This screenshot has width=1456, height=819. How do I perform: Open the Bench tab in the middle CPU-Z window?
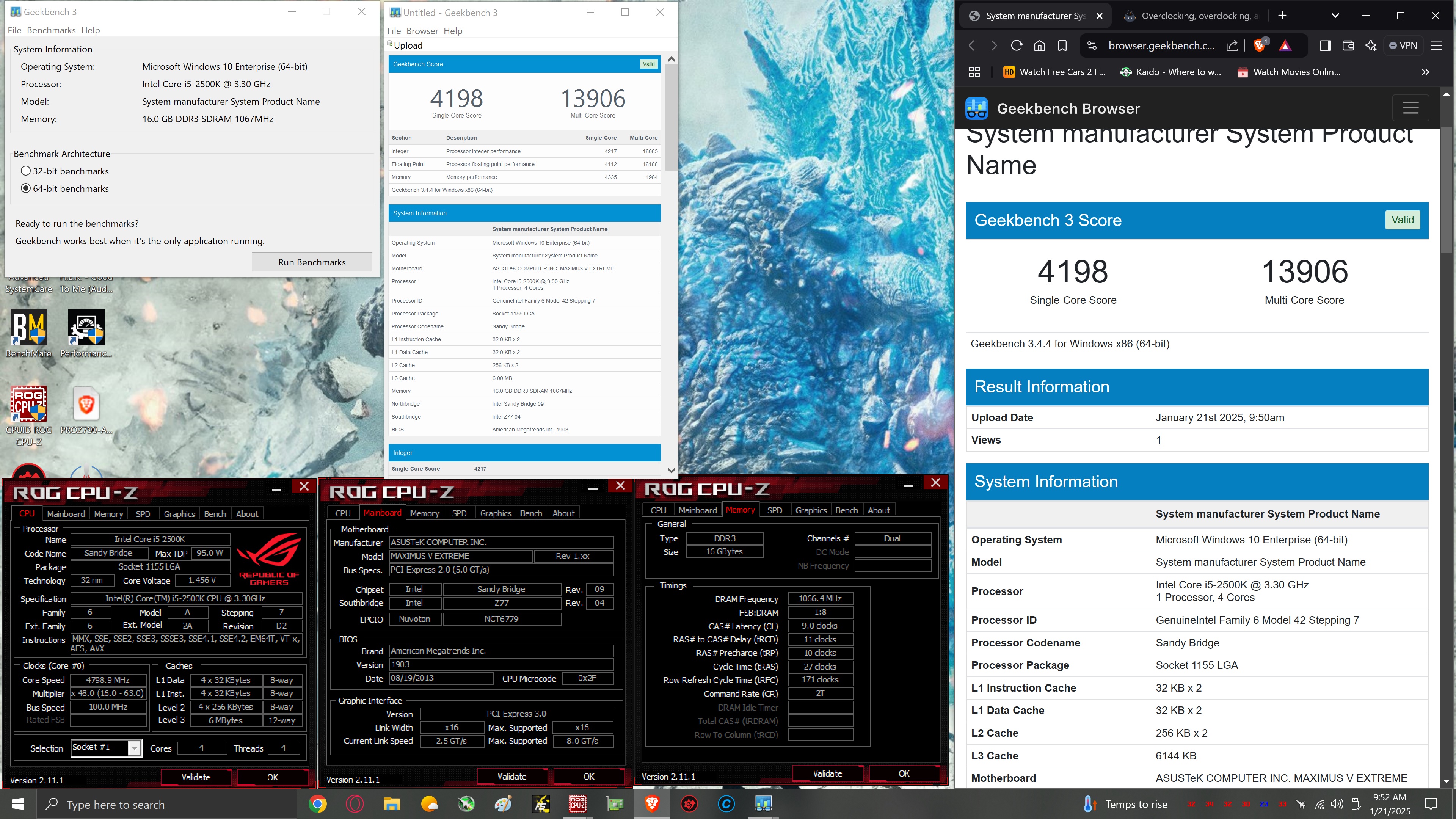click(531, 513)
